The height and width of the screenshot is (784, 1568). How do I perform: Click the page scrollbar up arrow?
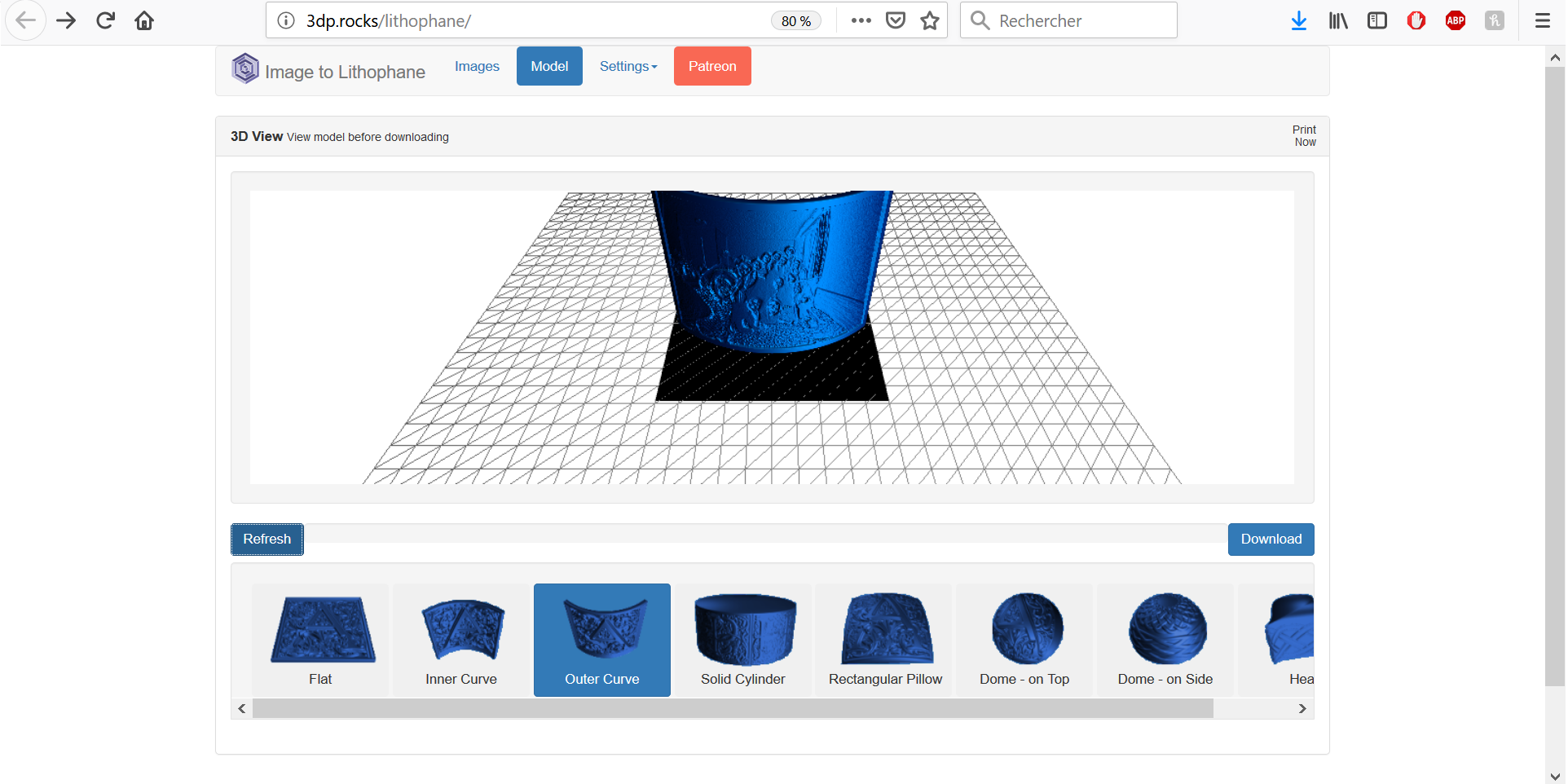click(1555, 57)
